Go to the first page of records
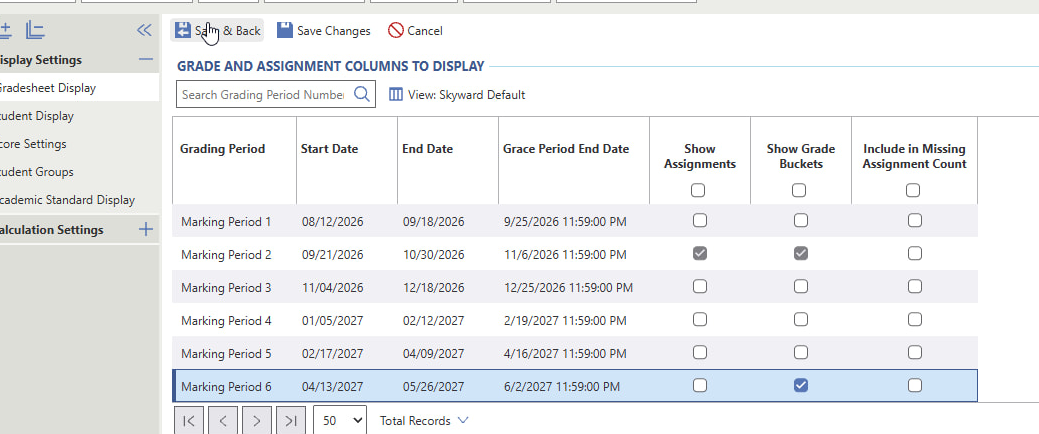 [188, 421]
